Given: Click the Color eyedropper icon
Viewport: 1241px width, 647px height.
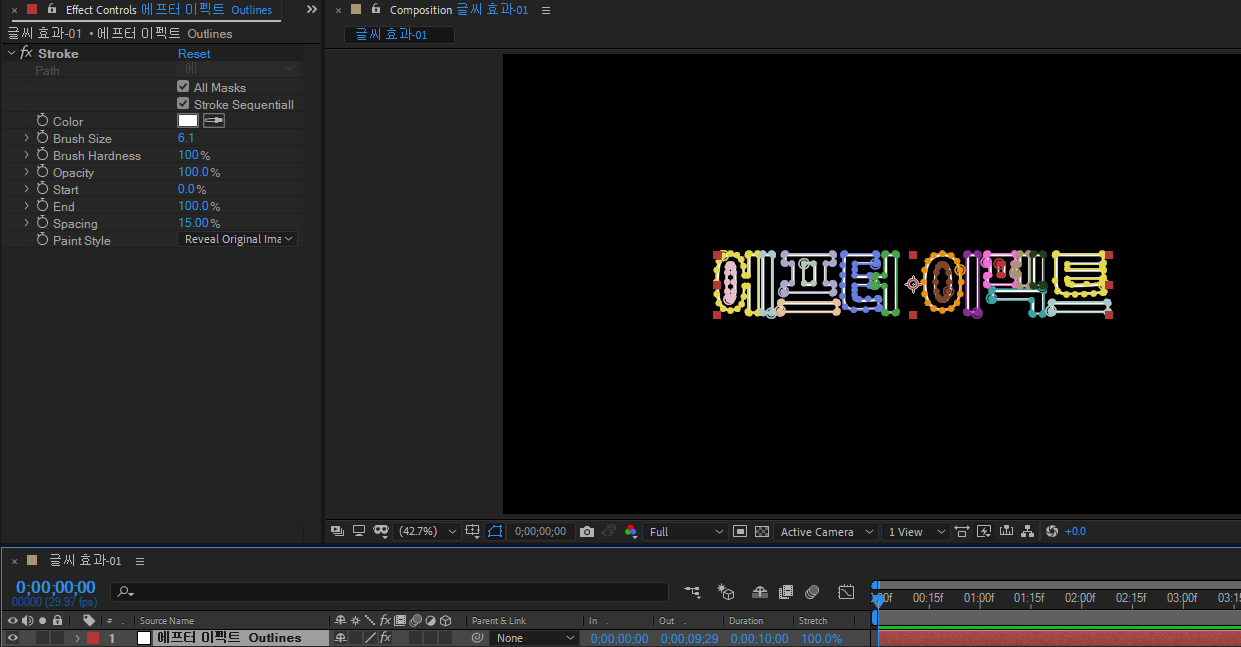Looking at the screenshot, I should pos(214,121).
